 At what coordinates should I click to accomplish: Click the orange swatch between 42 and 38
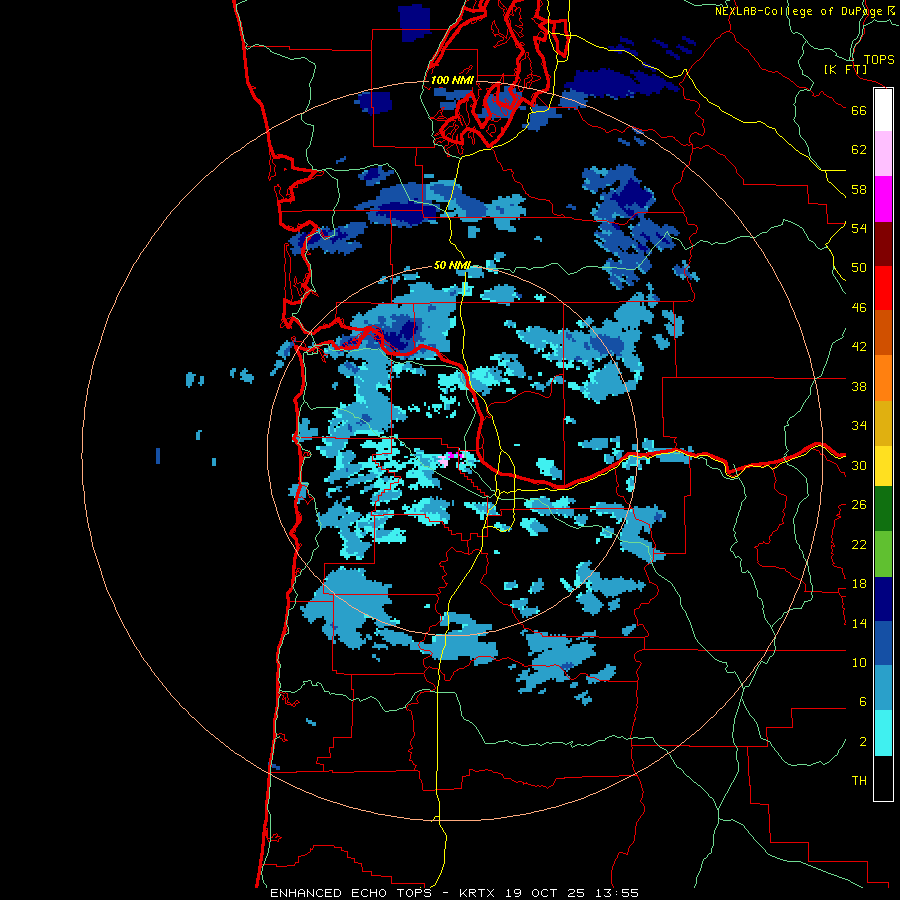click(x=883, y=377)
